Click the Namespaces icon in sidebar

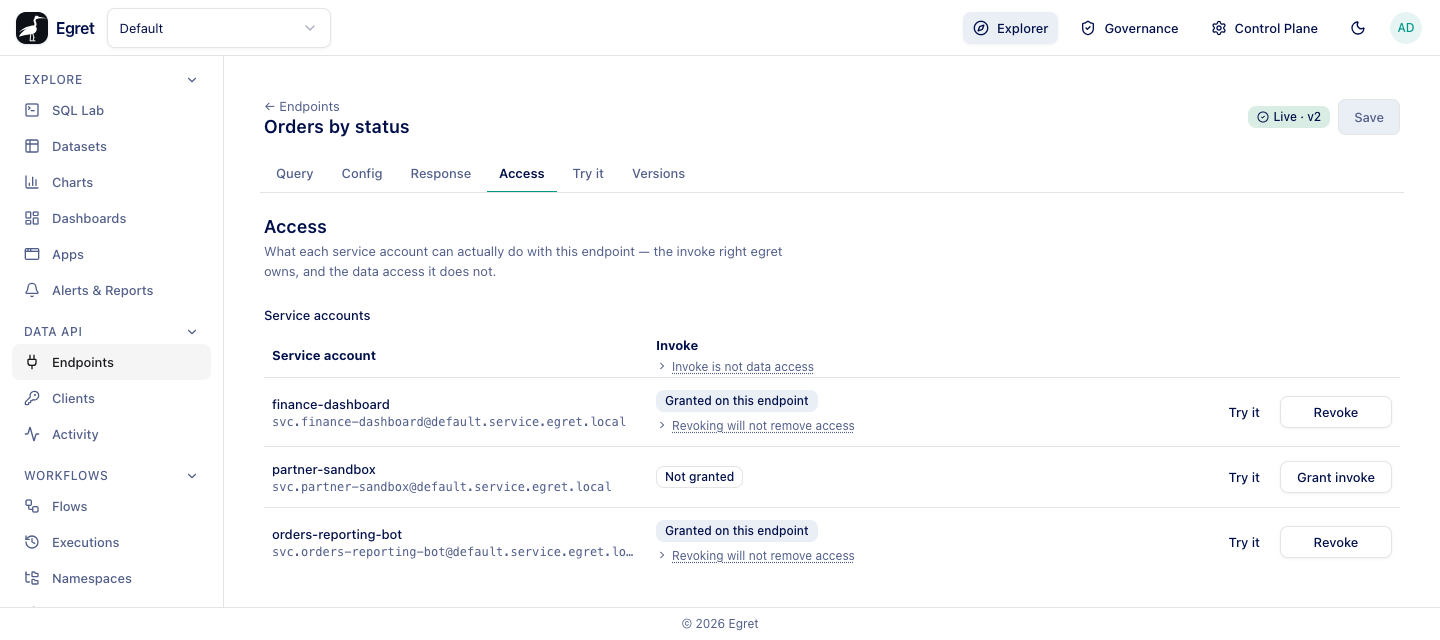32,578
